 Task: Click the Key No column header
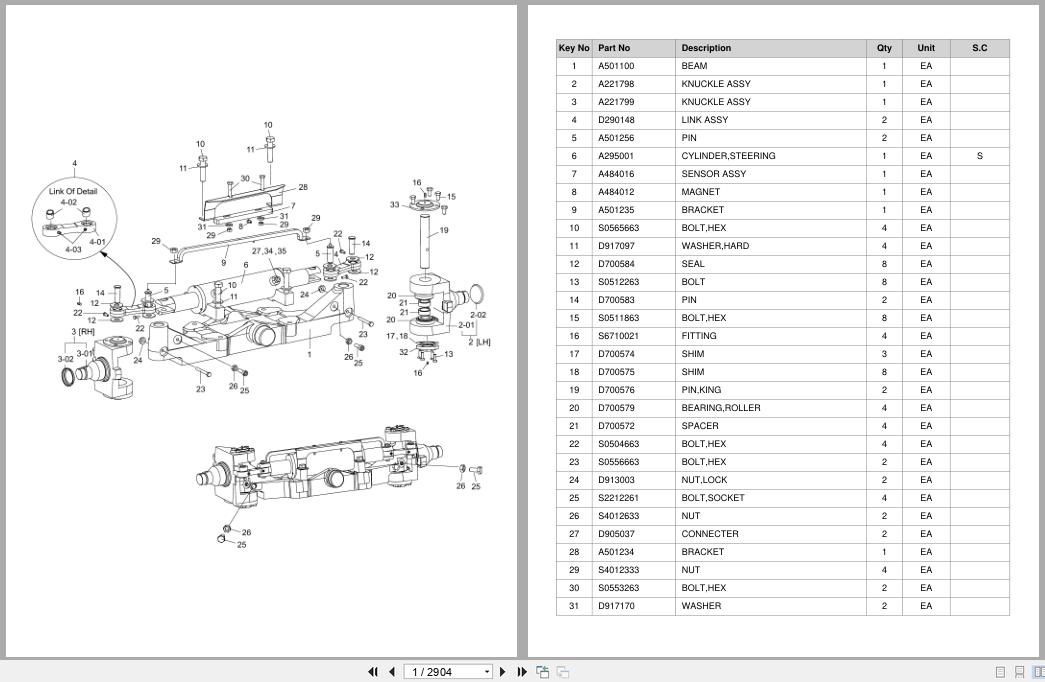[x=574, y=48]
